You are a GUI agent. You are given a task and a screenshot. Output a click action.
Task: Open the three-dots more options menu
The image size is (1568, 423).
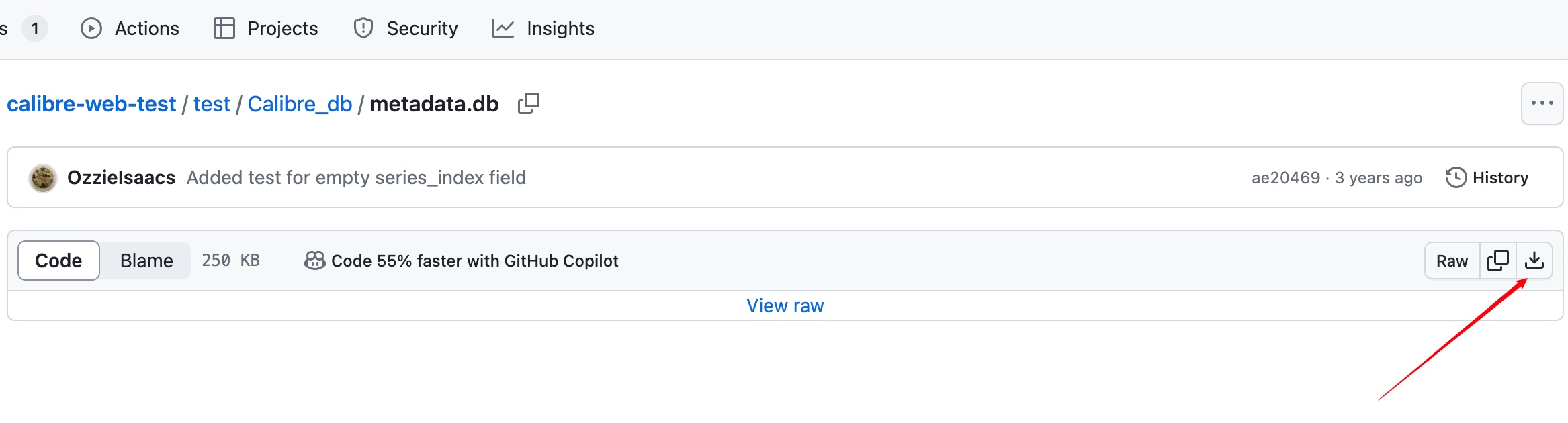click(1542, 103)
